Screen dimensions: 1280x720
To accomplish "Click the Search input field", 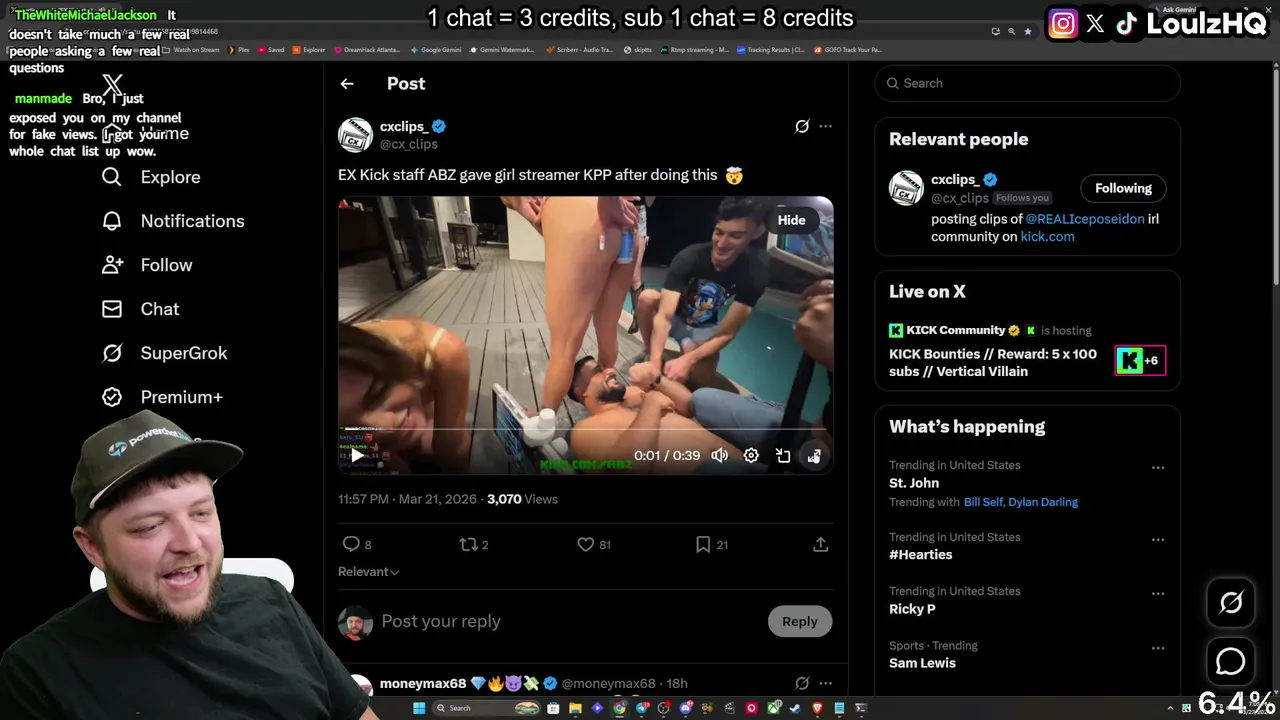I will pyautogui.click(x=1028, y=83).
